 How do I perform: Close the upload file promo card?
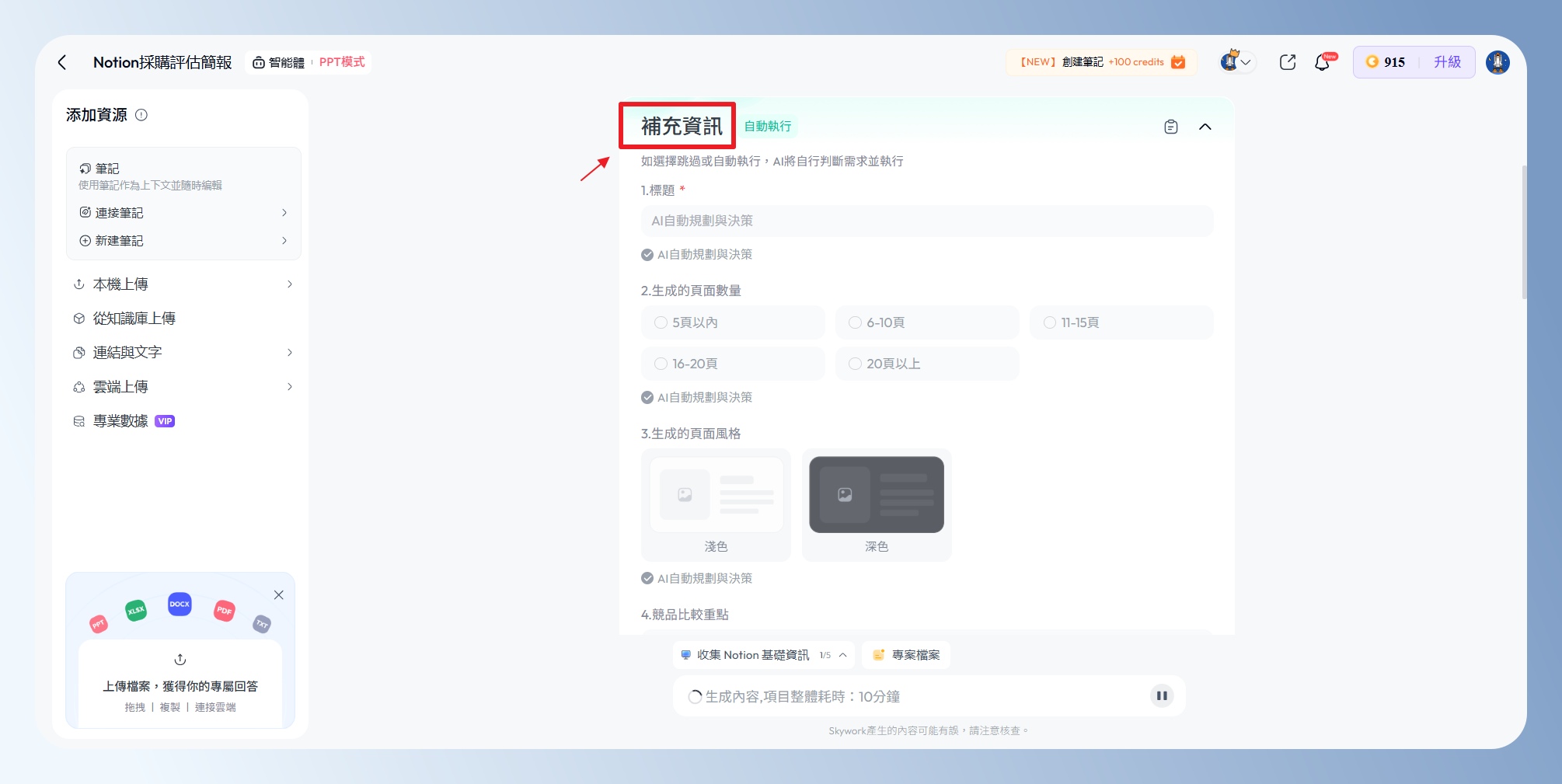(x=278, y=595)
